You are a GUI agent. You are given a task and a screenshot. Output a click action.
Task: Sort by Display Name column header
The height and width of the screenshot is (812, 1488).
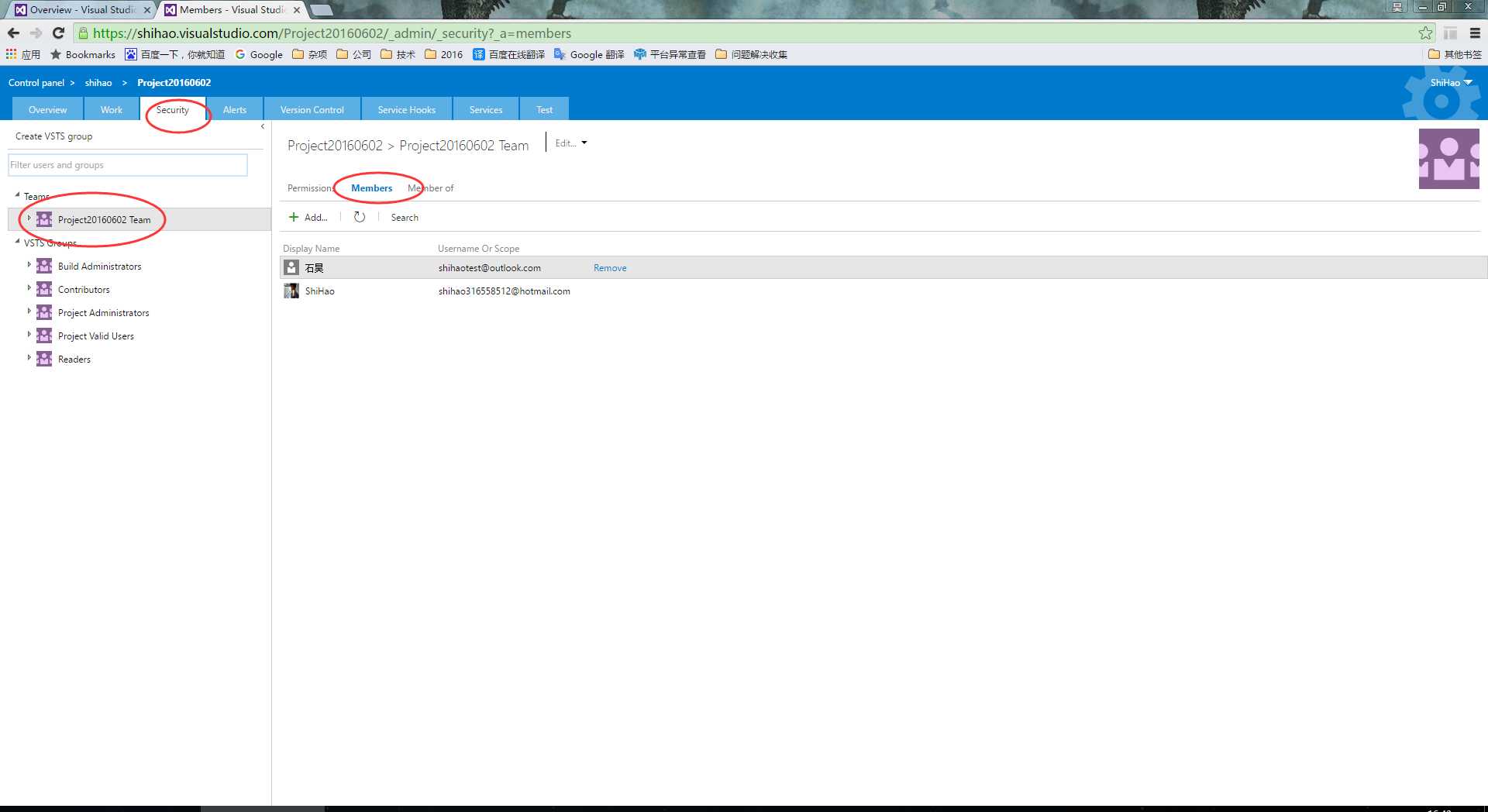tap(312, 248)
